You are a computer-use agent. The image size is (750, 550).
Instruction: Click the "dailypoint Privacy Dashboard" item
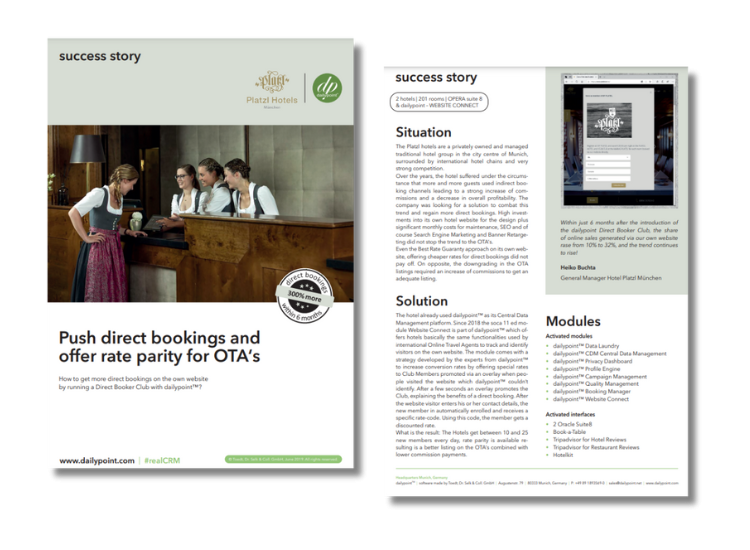pos(592,361)
